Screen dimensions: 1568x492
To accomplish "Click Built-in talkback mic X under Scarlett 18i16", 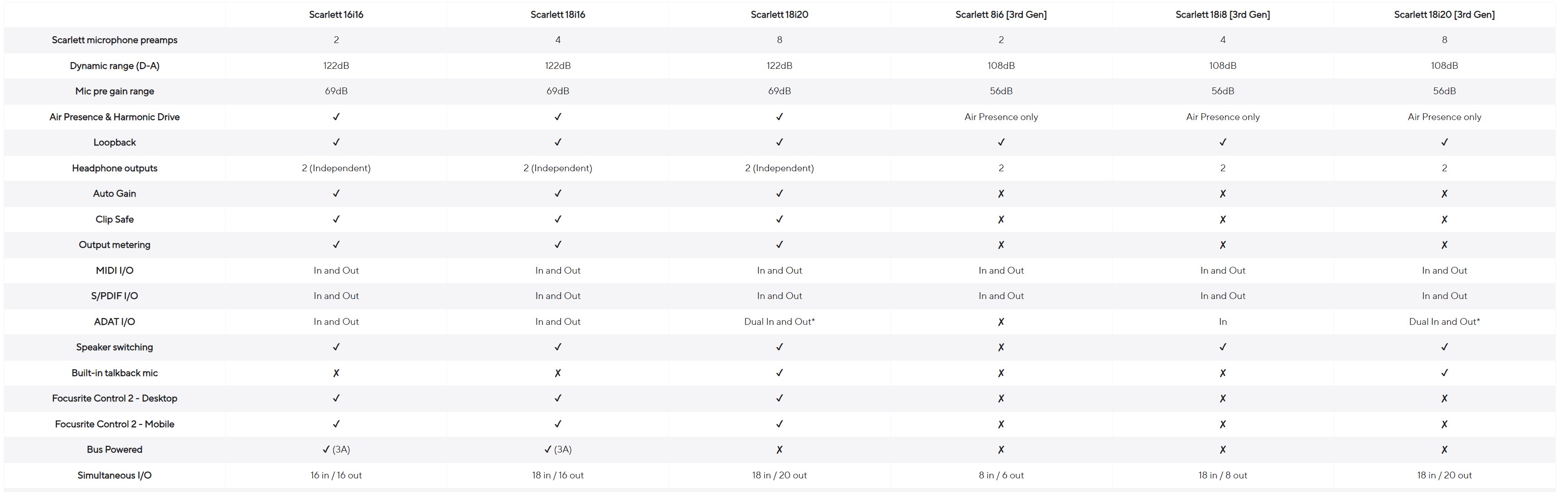I will (x=557, y=373).
